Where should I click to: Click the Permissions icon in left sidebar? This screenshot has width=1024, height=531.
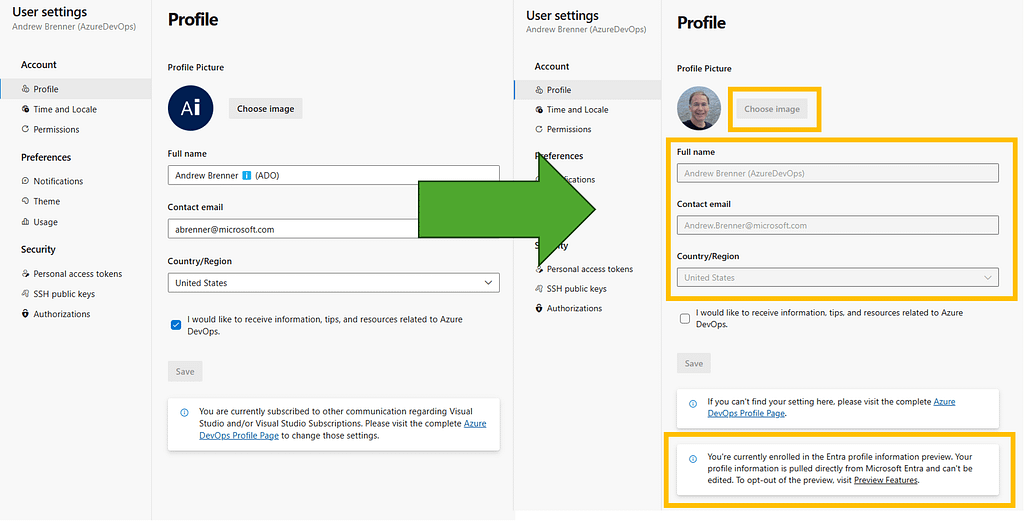(25, 130)
